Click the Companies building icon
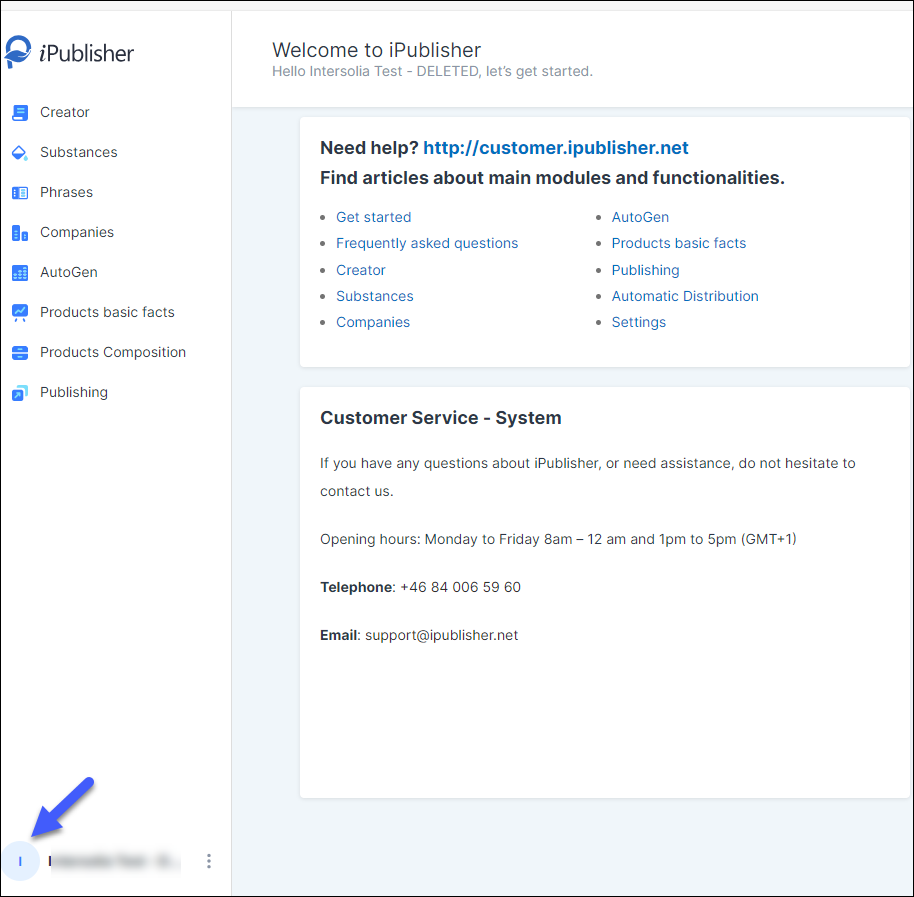 coord(20,233)
